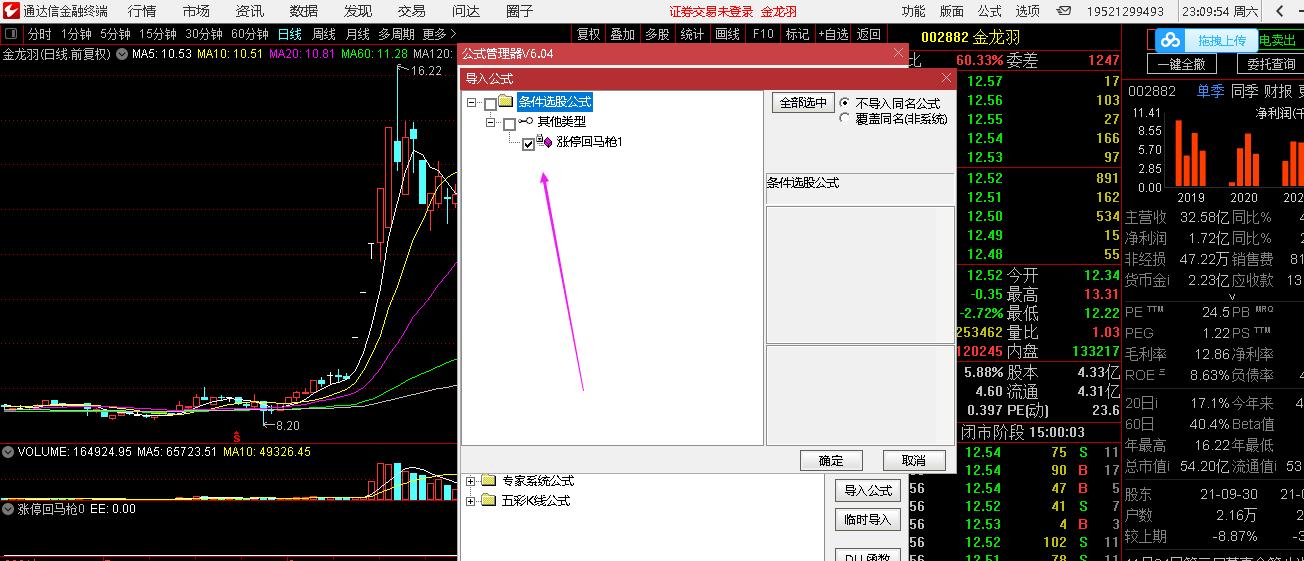The image size is (1304, 561).
Task: Open the 多周期 view
Action: (x=397, y=34)
